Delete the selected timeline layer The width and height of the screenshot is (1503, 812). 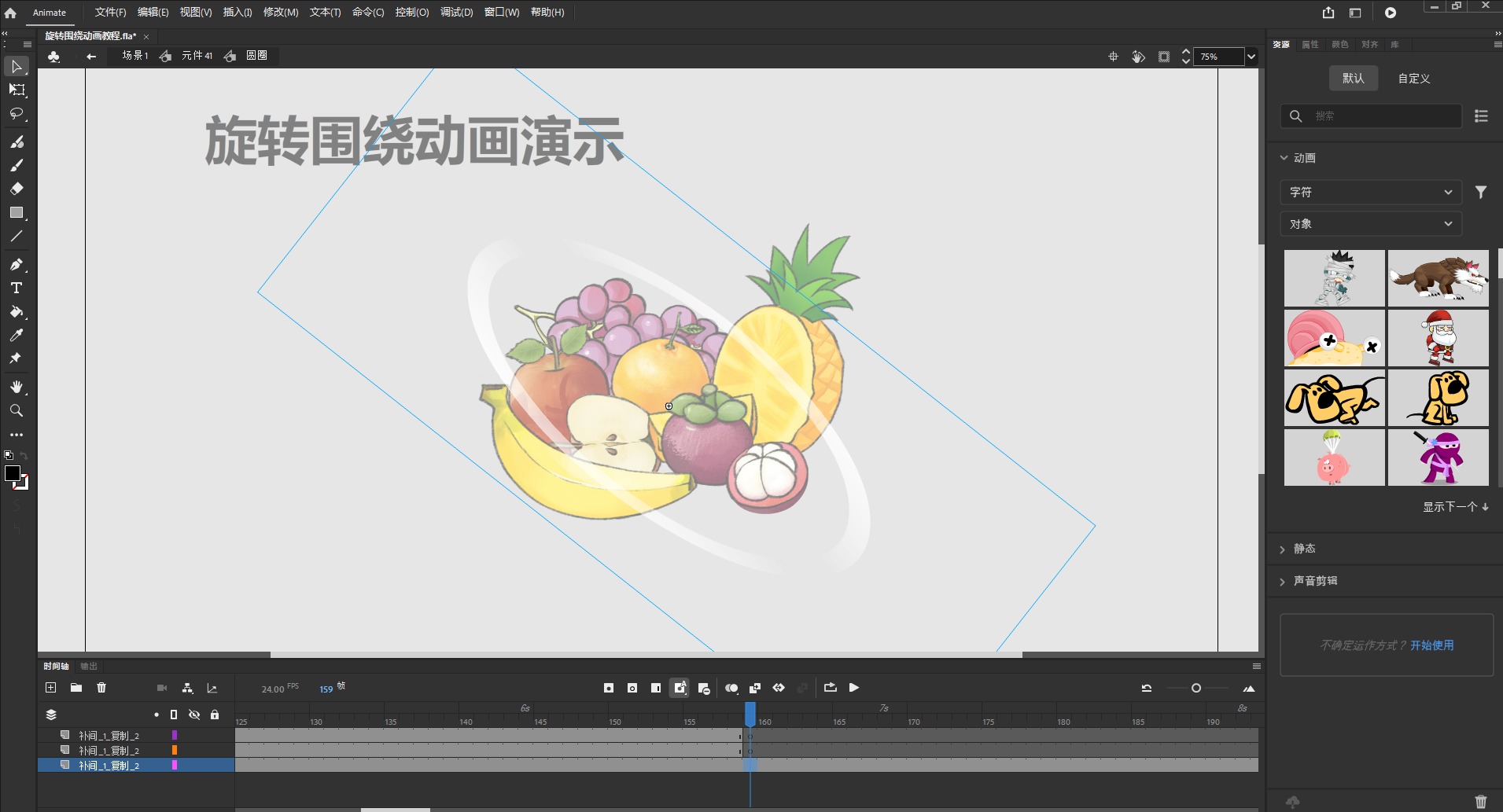[x=101, y=688]
